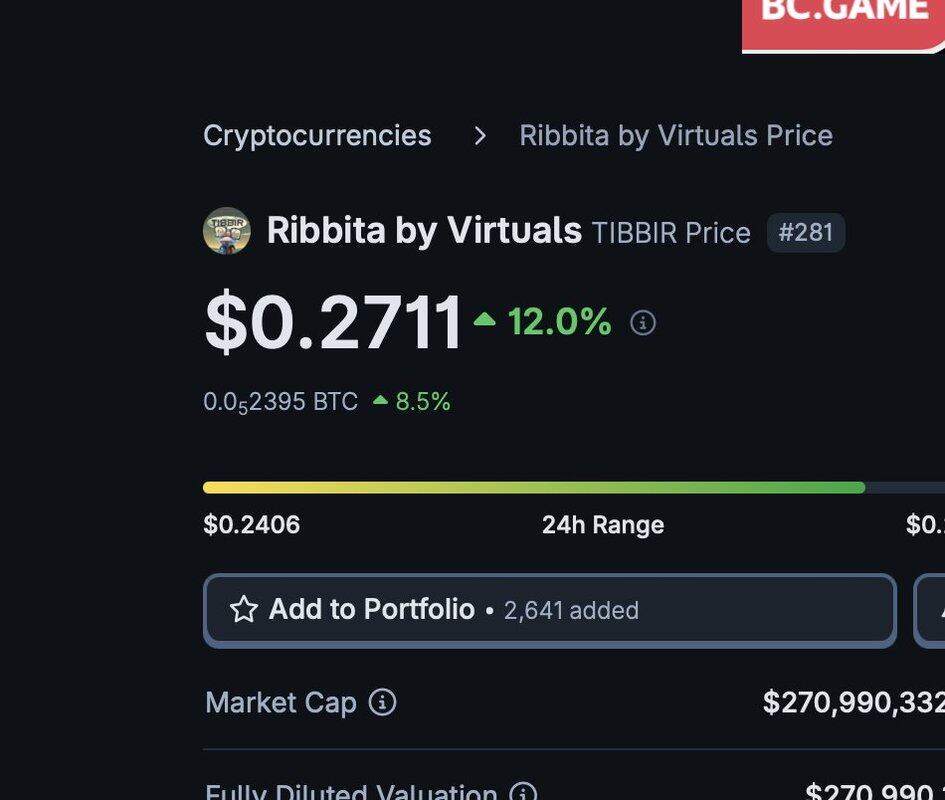The width and height of the screenshot is (945, 800).
Task: Click the Ribbita by Virtuals title heading
Action: tap(424, 230)
